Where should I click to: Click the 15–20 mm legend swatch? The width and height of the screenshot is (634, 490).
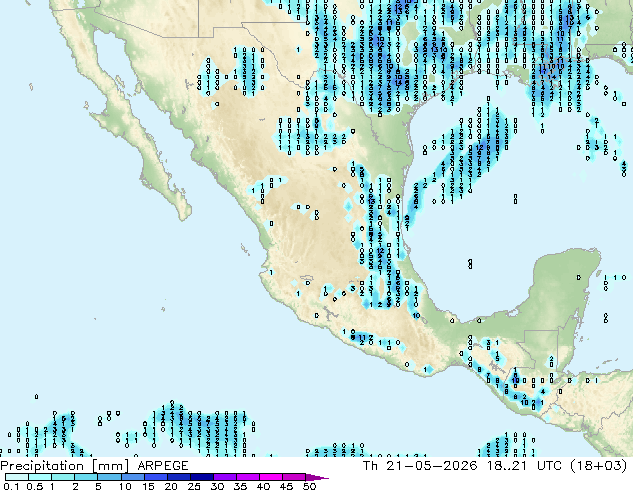155,477
